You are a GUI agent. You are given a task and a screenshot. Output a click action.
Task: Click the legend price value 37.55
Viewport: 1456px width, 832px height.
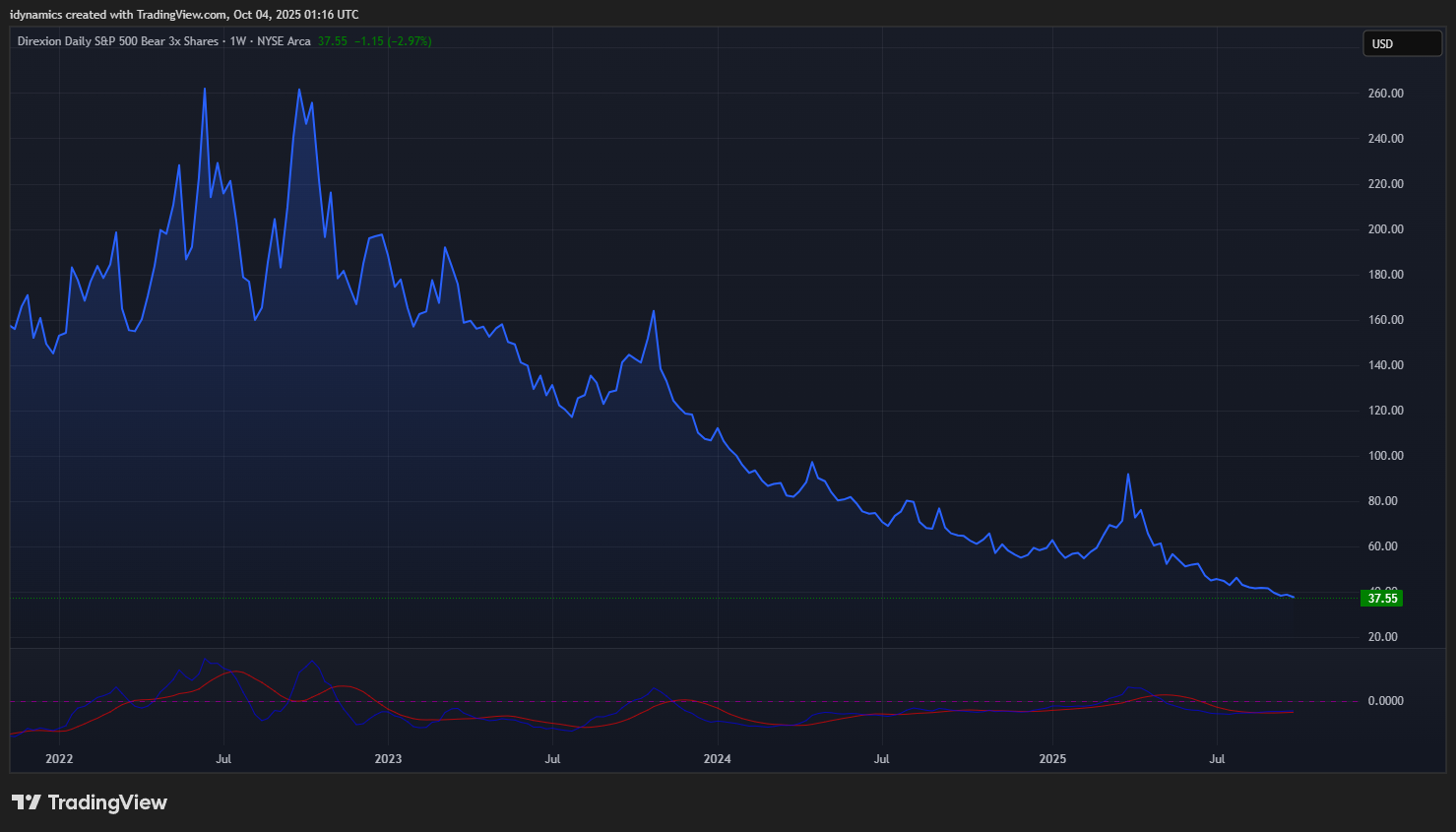(332, 41)
